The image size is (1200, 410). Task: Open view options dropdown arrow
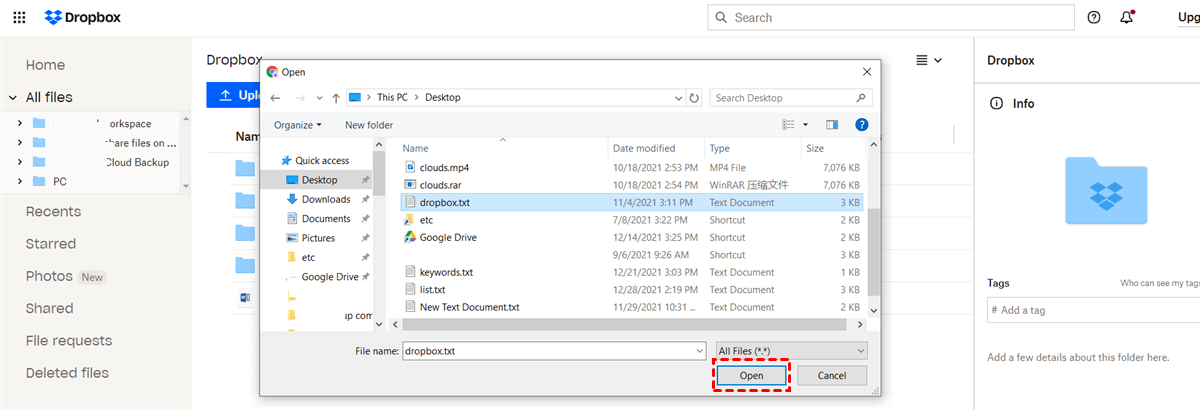(x=805, y=125)
